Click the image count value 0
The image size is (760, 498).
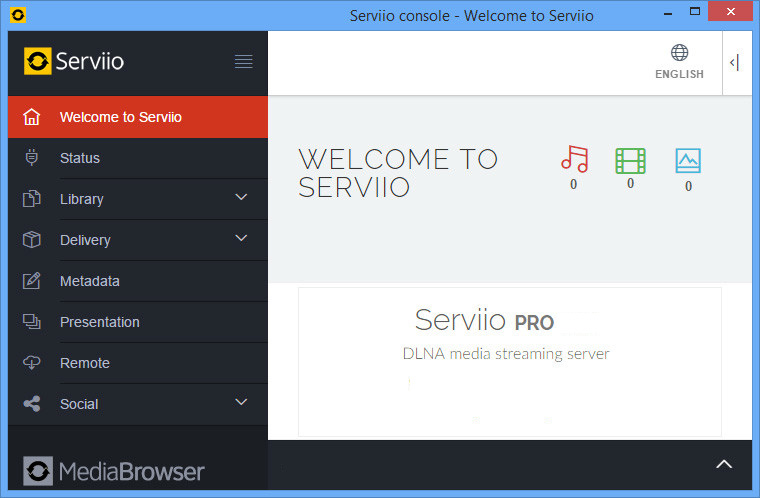click(688, 186)
